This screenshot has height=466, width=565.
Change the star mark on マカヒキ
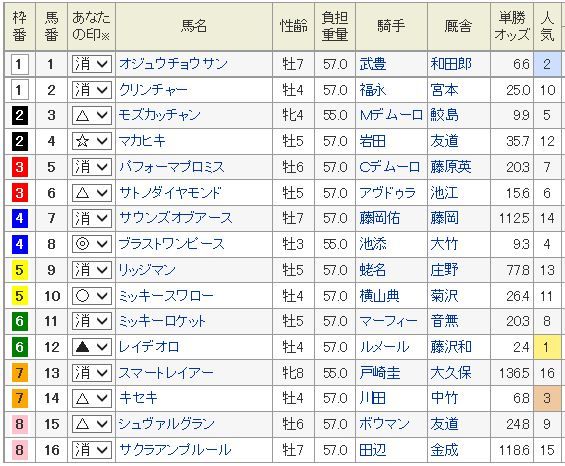92,141
